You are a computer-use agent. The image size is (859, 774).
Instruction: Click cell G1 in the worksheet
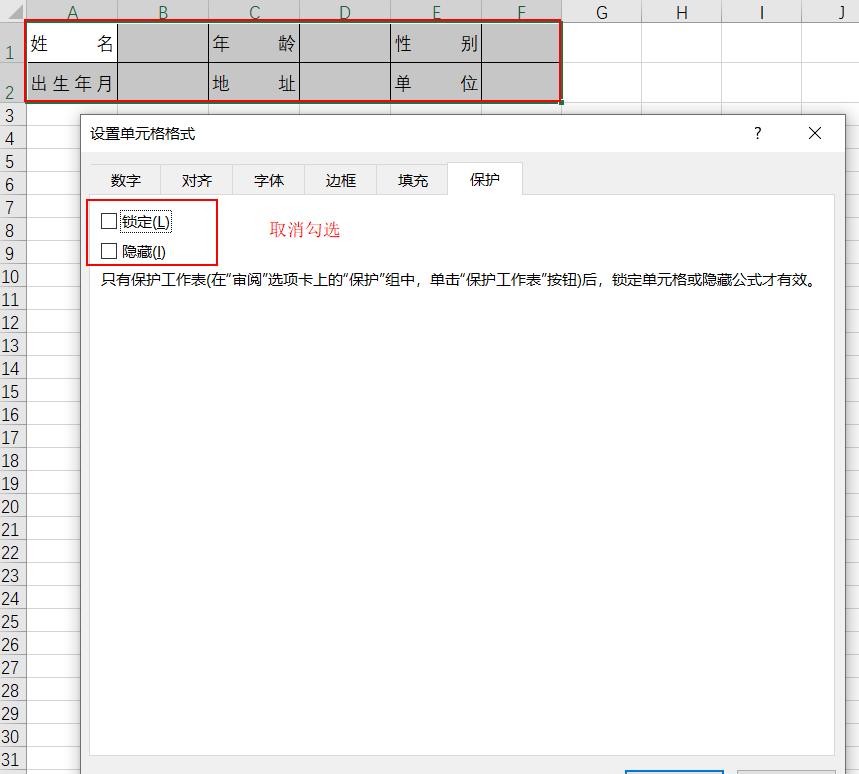point(602,43)
